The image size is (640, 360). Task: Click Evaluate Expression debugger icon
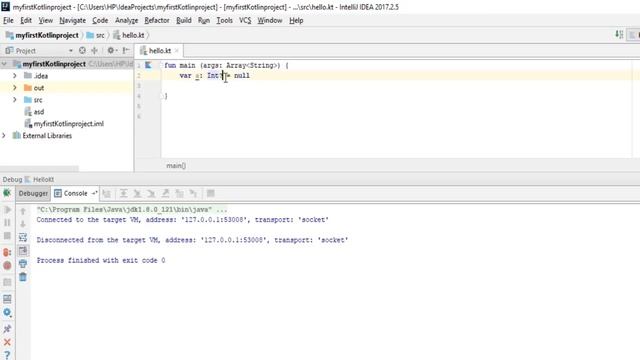pyautogui.click(x=211, y=193)
